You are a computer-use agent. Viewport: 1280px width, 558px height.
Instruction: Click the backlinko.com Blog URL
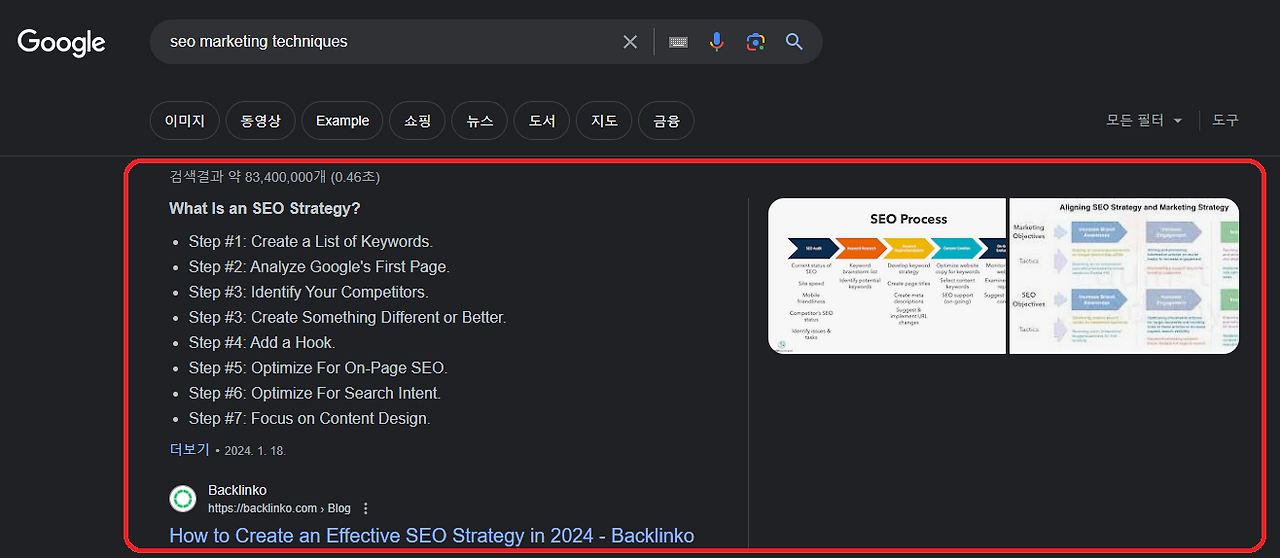pyautogui.click(x=279, y=508)
